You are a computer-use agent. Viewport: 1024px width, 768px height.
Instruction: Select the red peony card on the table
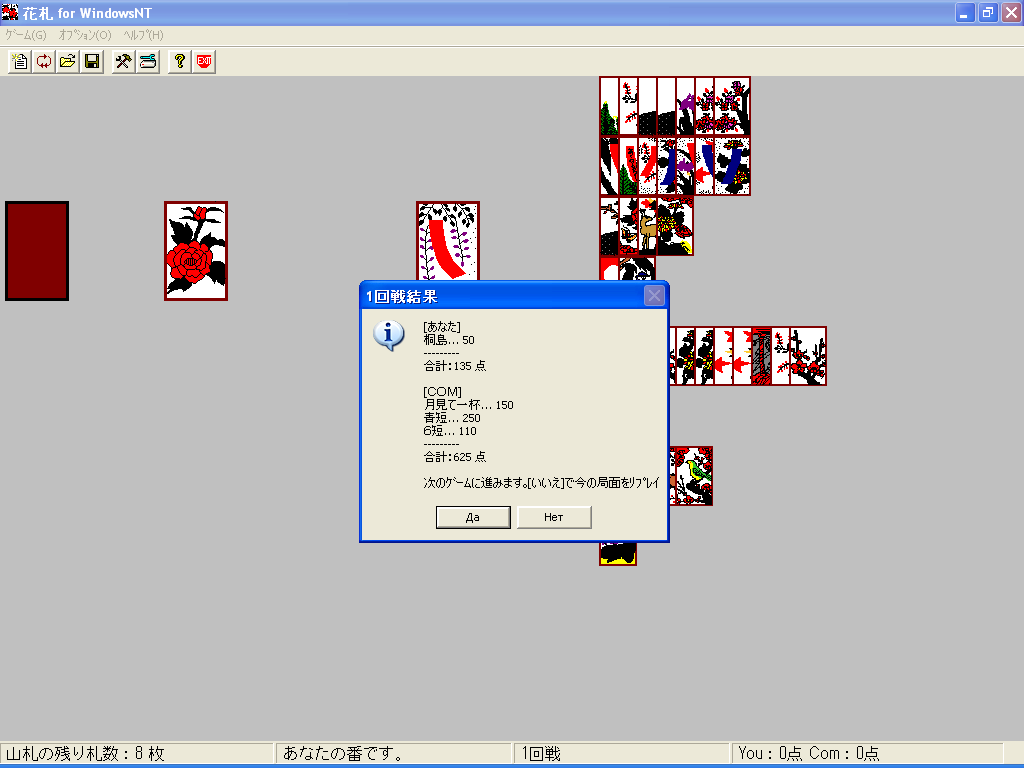click(196, 251)
